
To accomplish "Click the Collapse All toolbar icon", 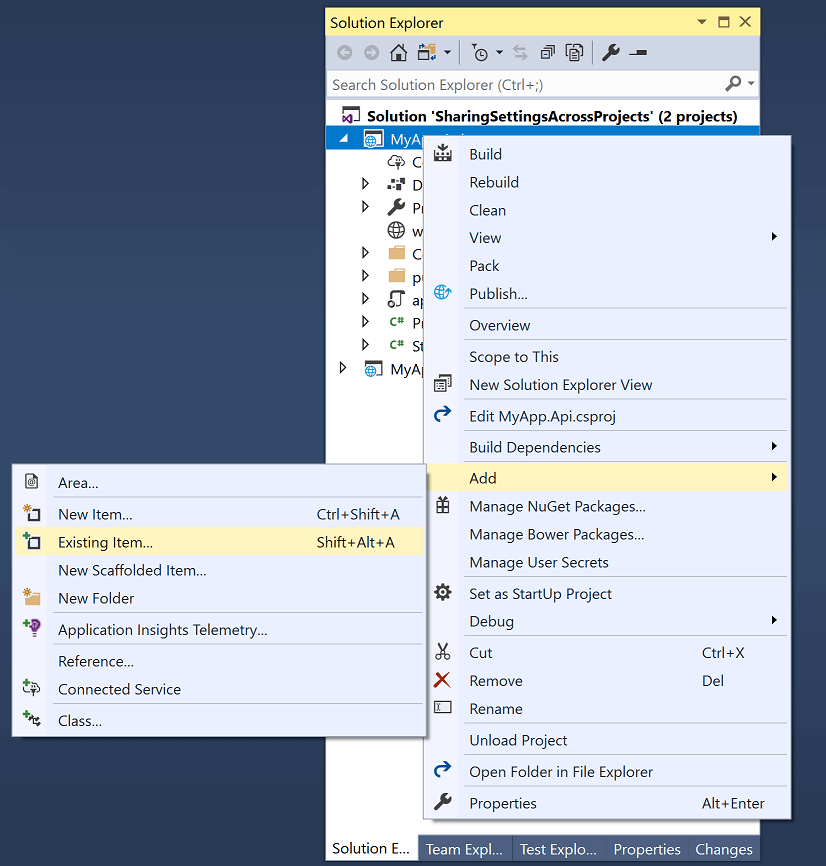I will [548, 53].
